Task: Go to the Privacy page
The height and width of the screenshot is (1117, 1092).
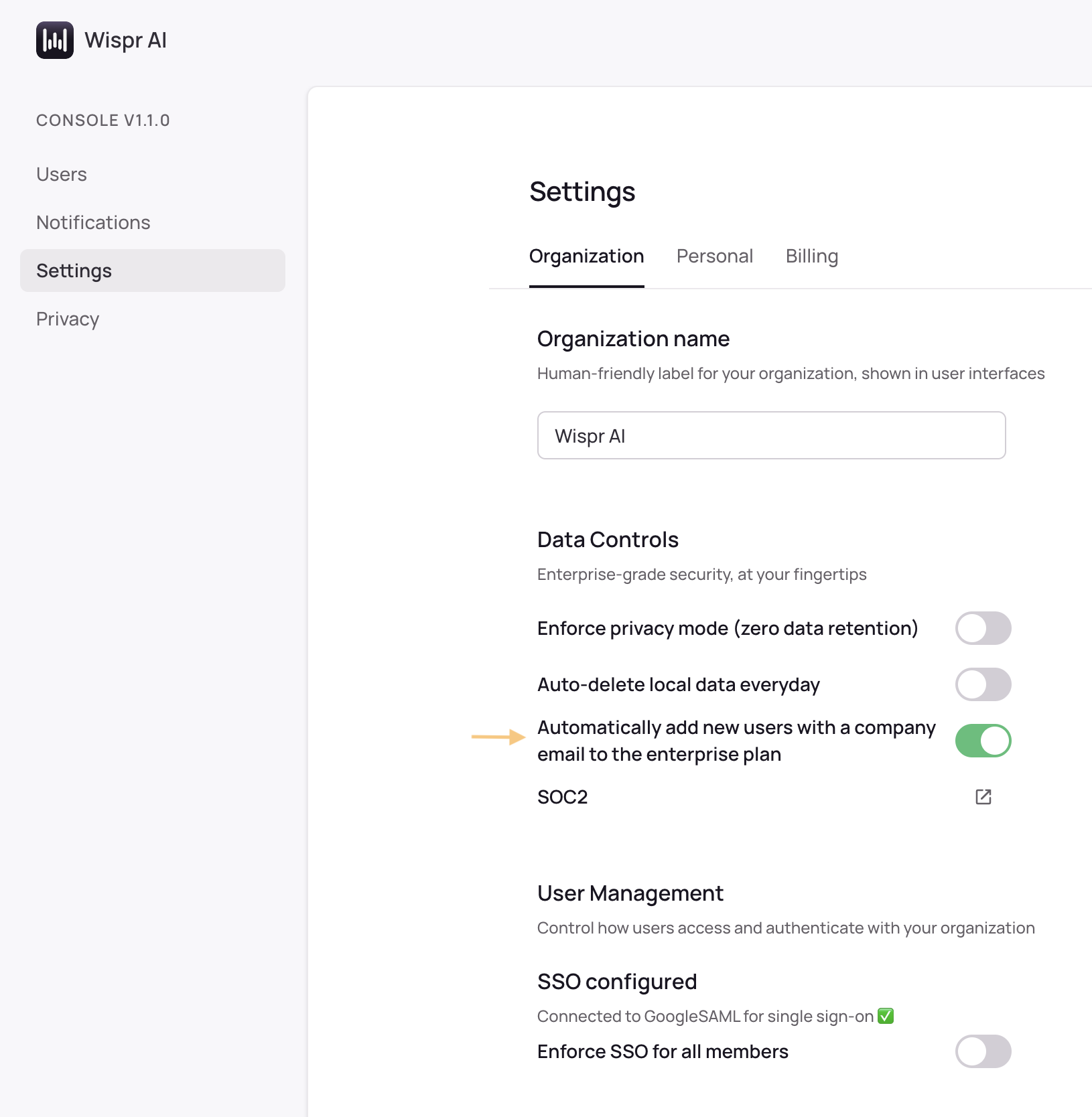Action: (x=67, y=319)
